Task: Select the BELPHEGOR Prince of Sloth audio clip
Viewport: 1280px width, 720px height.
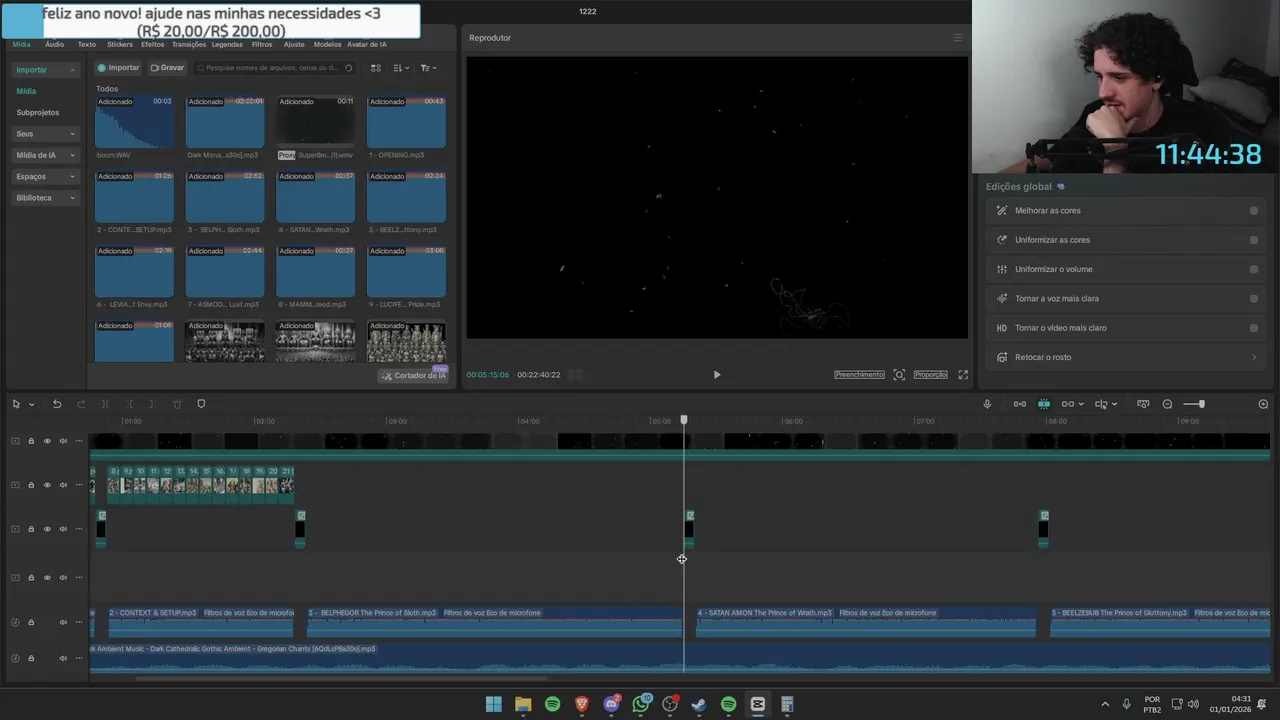Action: pyautogui.click(x=494, y=621)
